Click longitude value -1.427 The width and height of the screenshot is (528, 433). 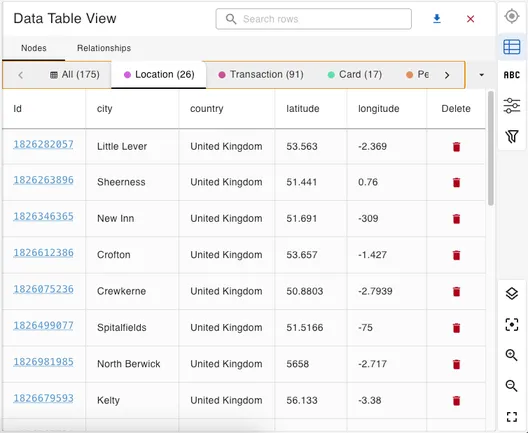pyautogui.click(x=372, y=255)
